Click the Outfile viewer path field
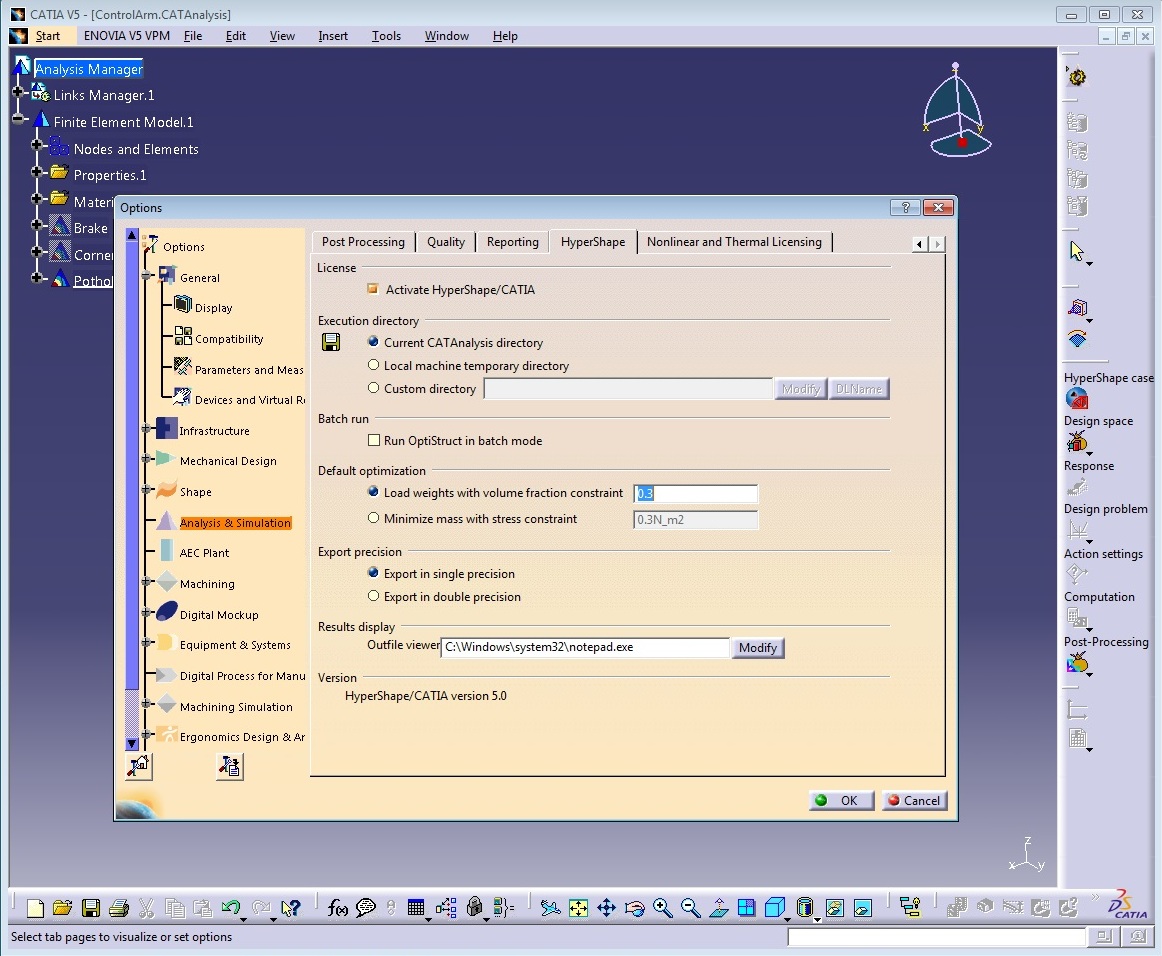 585,647
